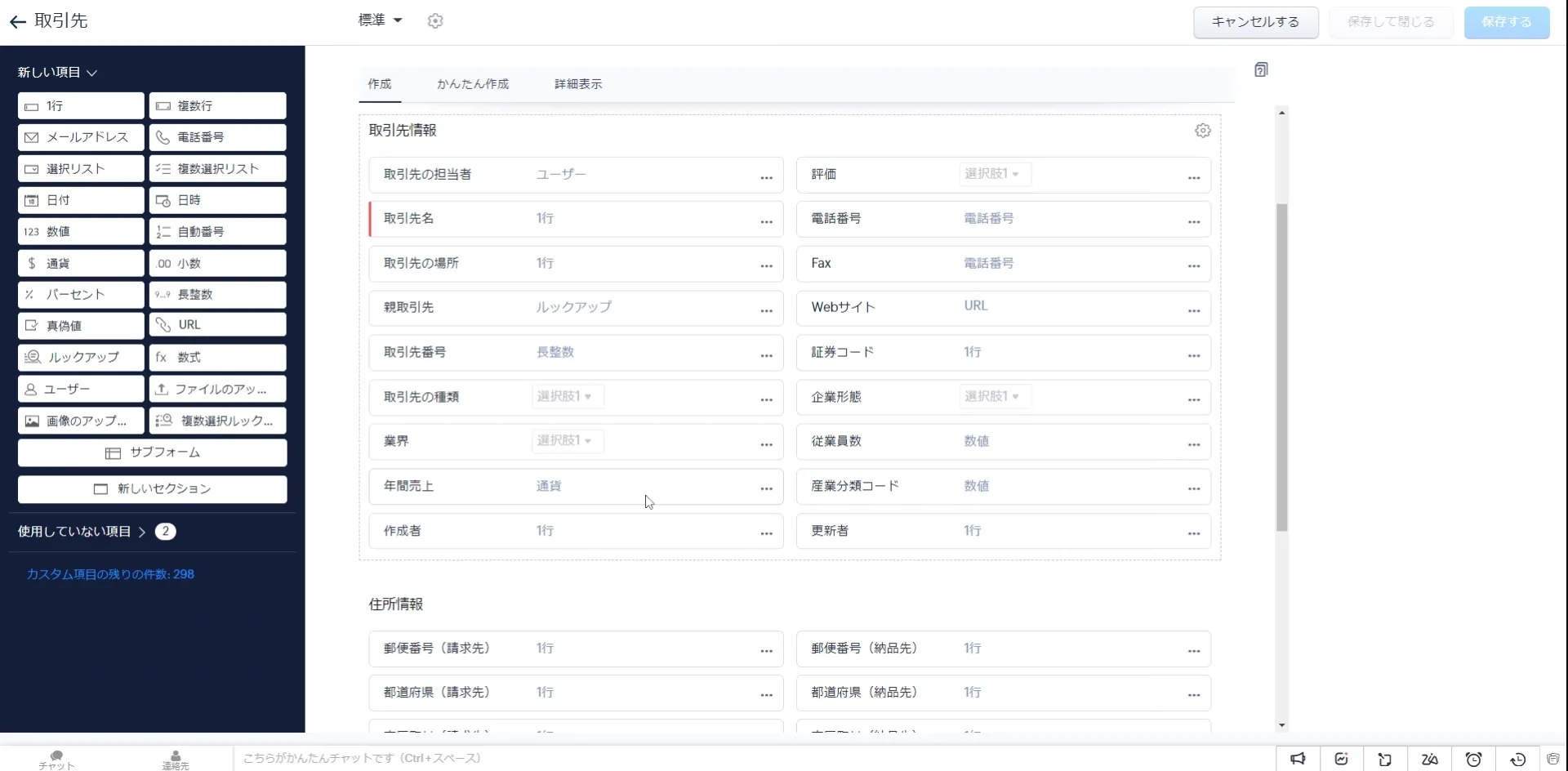This screenshot has width=1568, height=771.
Task: Click 保存する button
Action: 1507,22
